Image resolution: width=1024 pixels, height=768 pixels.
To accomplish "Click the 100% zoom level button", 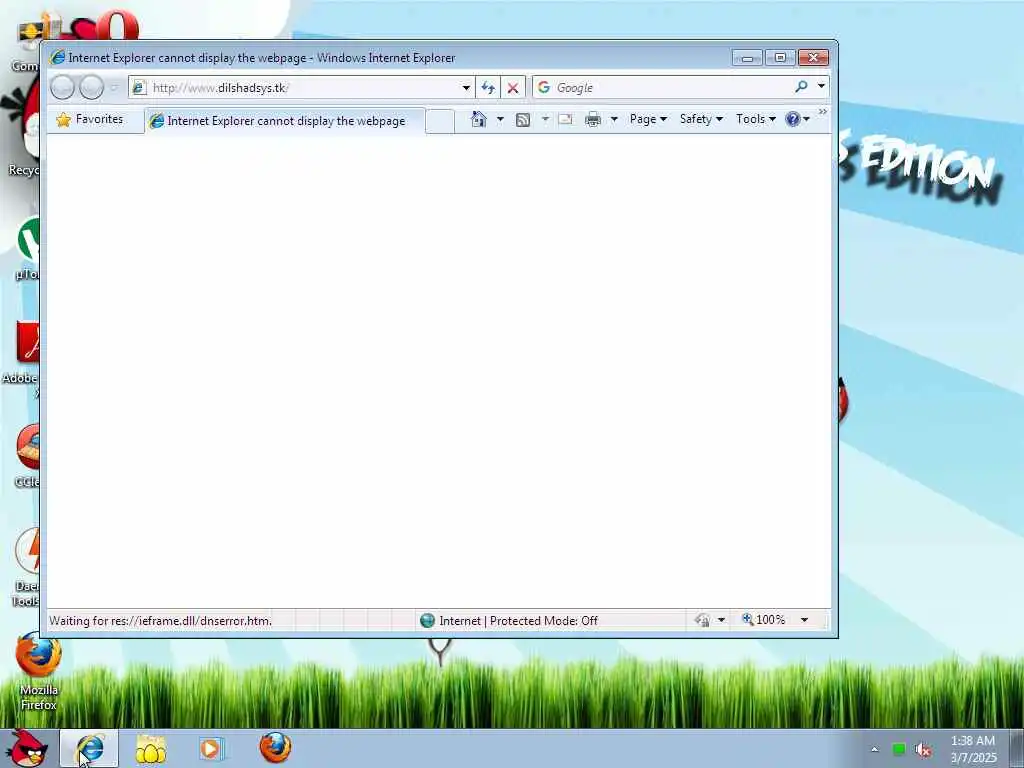I will [x=763, y=619].
